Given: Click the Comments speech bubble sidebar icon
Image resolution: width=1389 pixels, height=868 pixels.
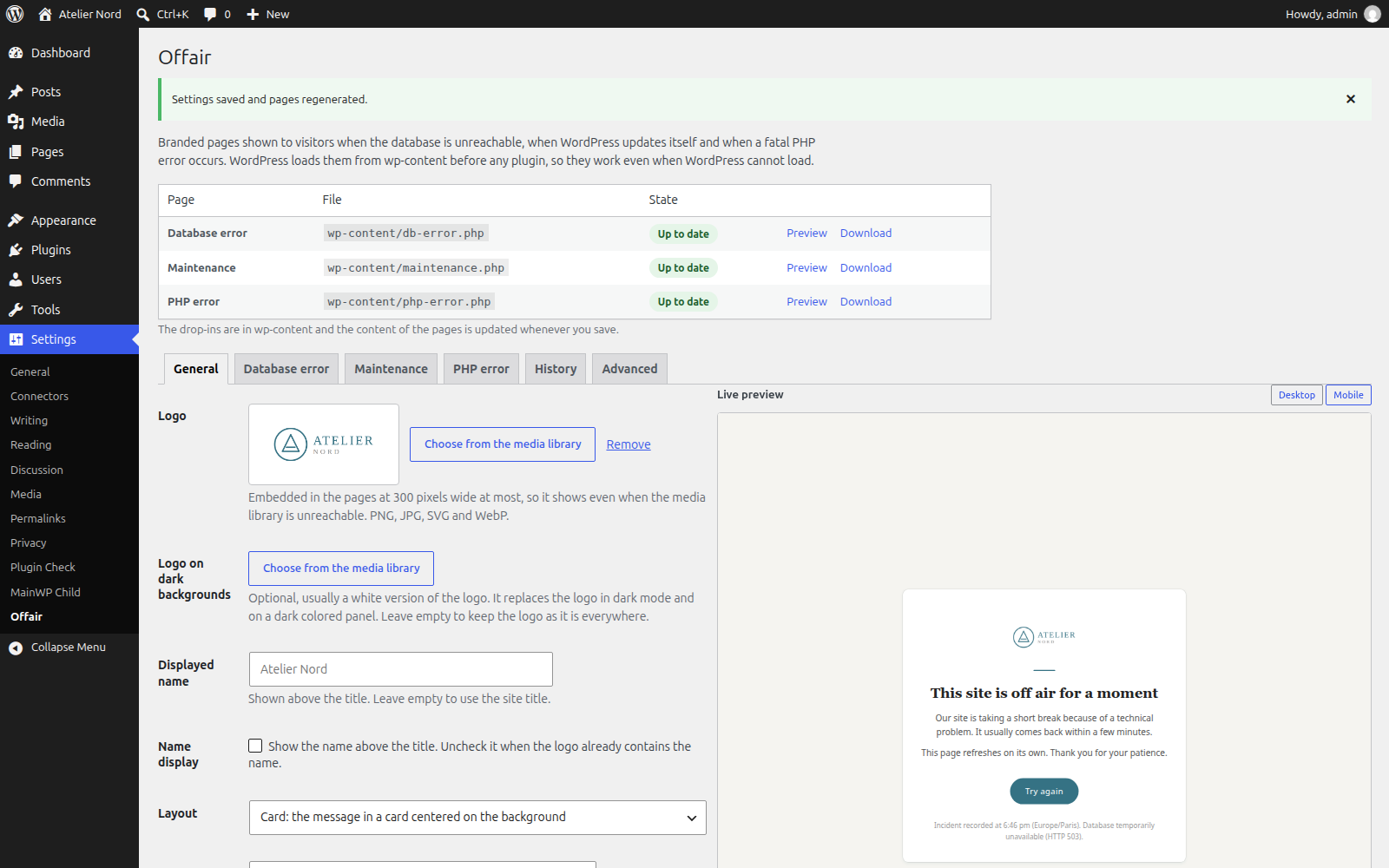Looking at the screenshot, I should click(x=16, y=181).
